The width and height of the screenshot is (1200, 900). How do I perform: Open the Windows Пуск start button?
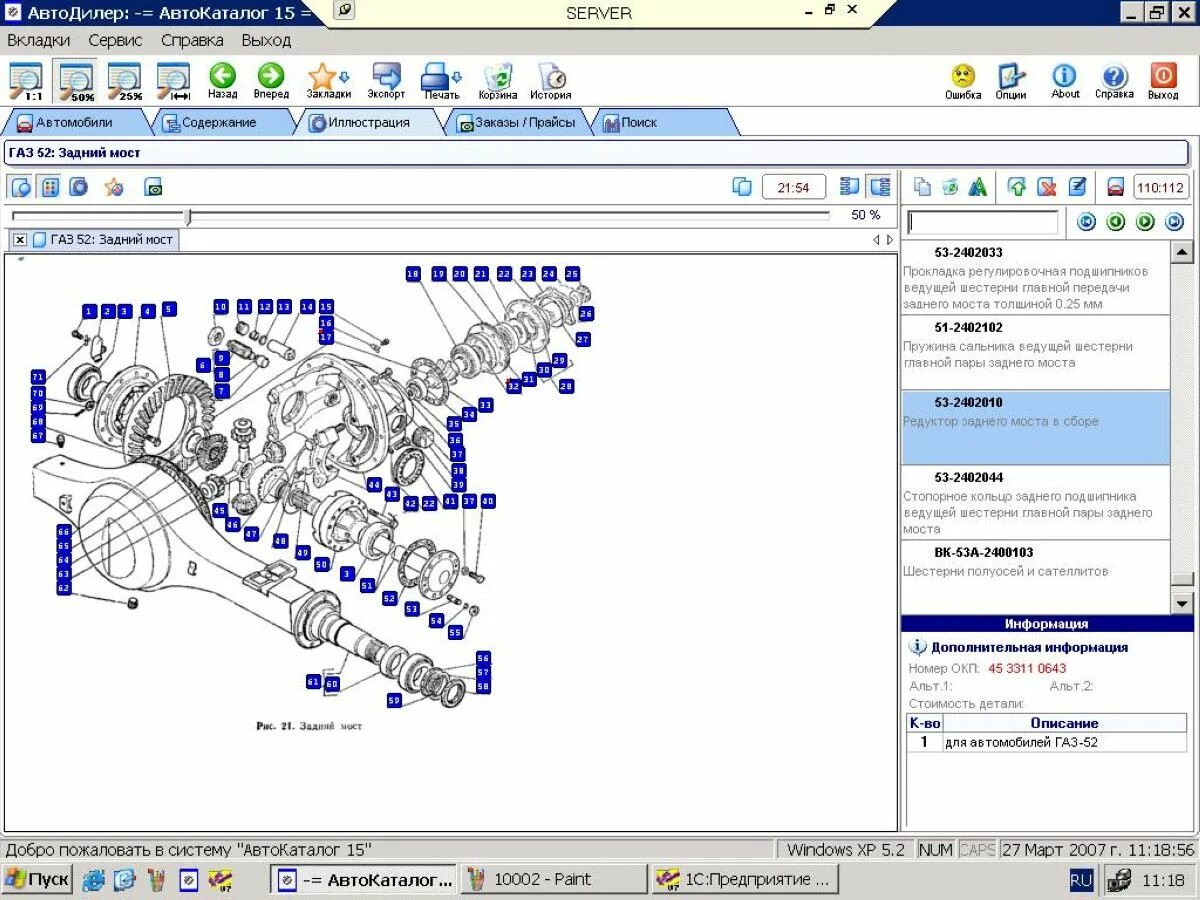[x=37, y=880]
